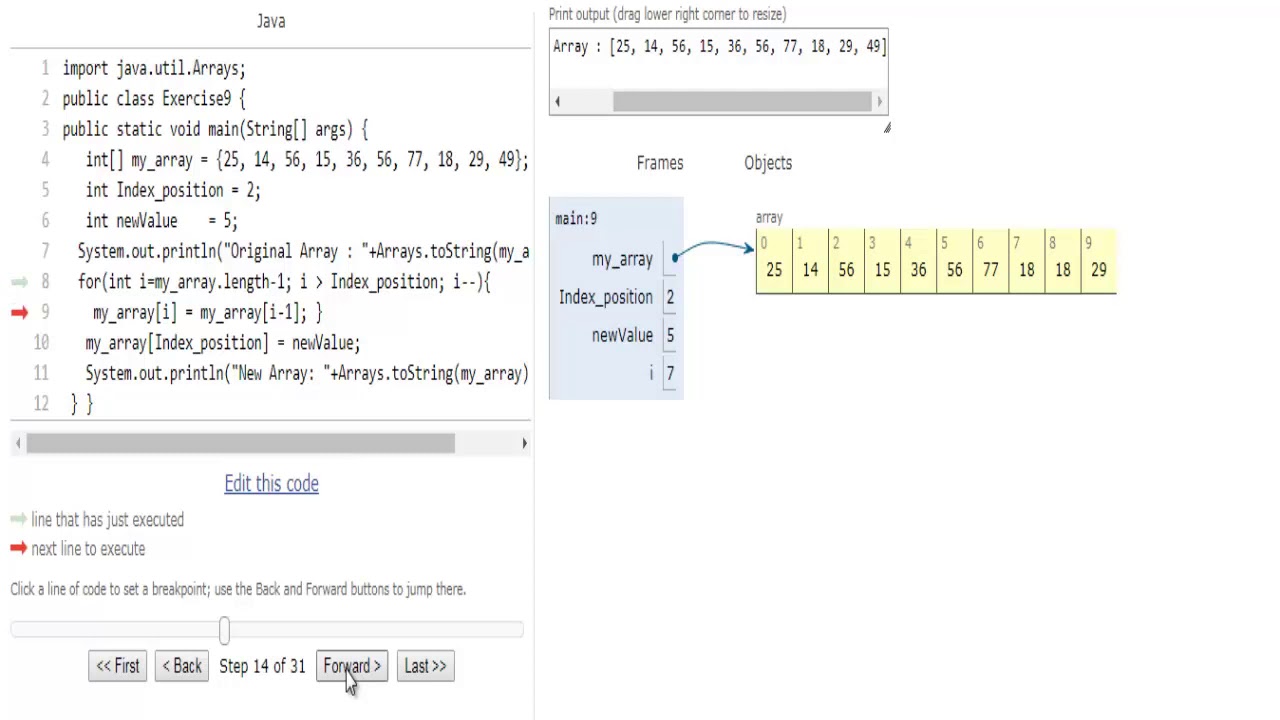The image size is (1280, 720).
Task: Jump to first step with First button
Action: pos(118,666)
